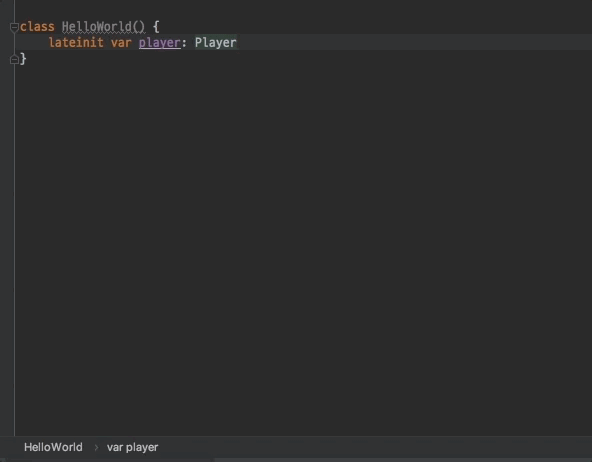Select HelloWorld in the breadcrumb bar
592x462 pixels.
pos(53,447)
